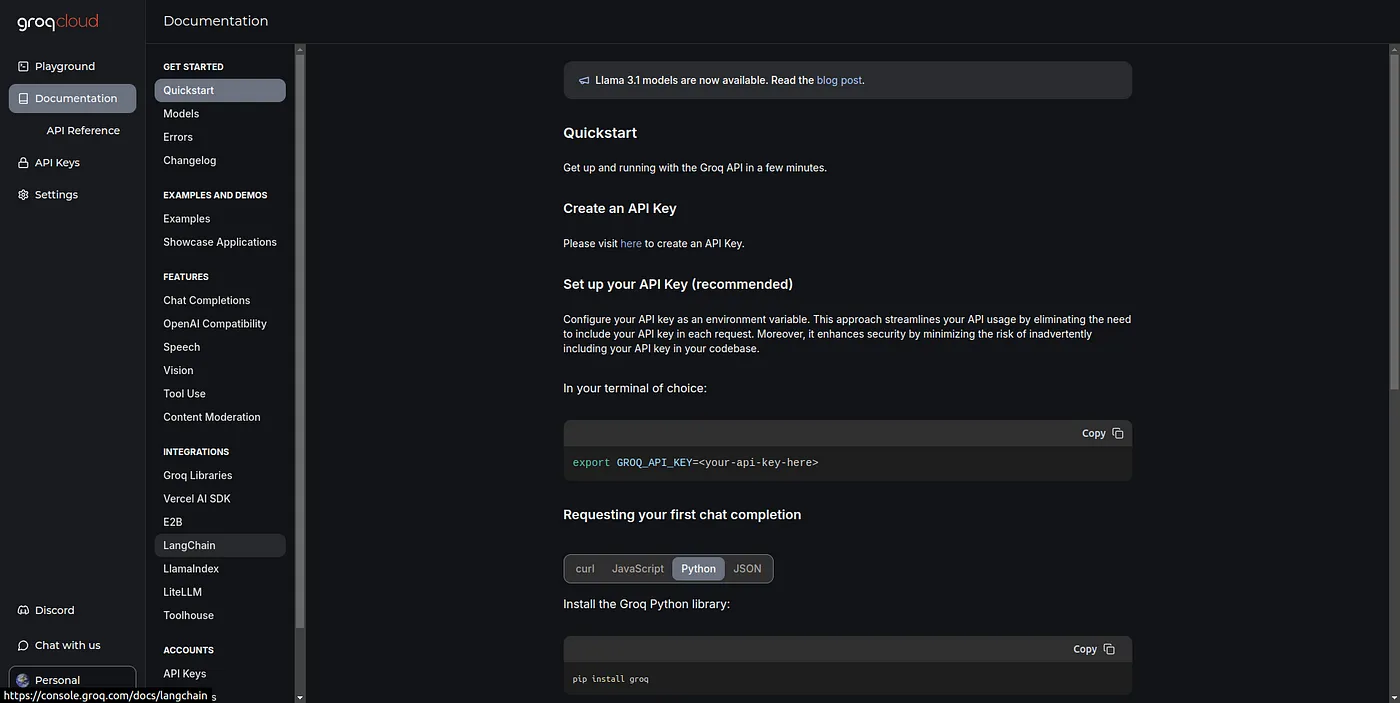Click the groqcloud logo
The image size is (1400, 703).
57,22
